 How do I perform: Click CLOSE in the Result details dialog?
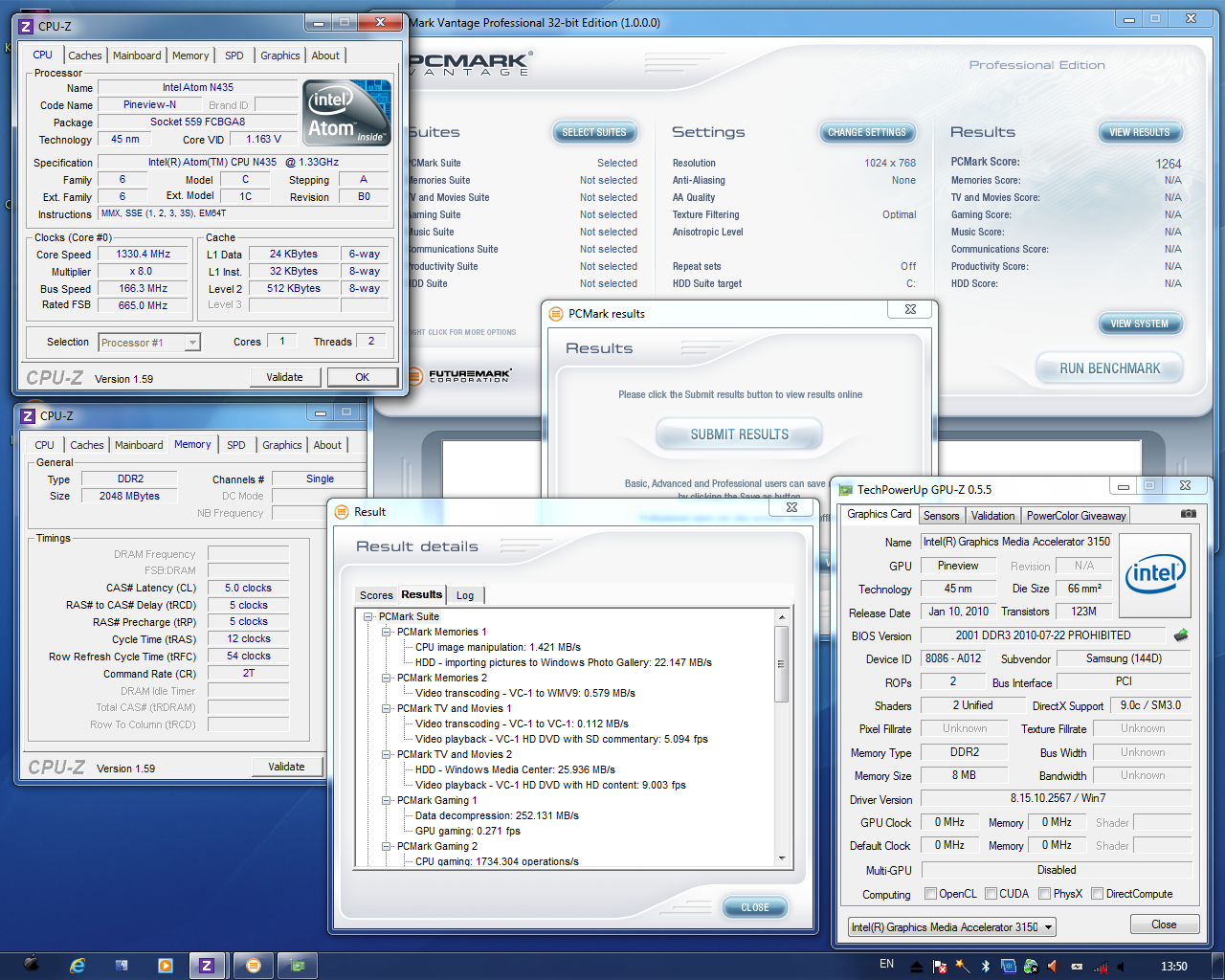[x=755, y=907]
